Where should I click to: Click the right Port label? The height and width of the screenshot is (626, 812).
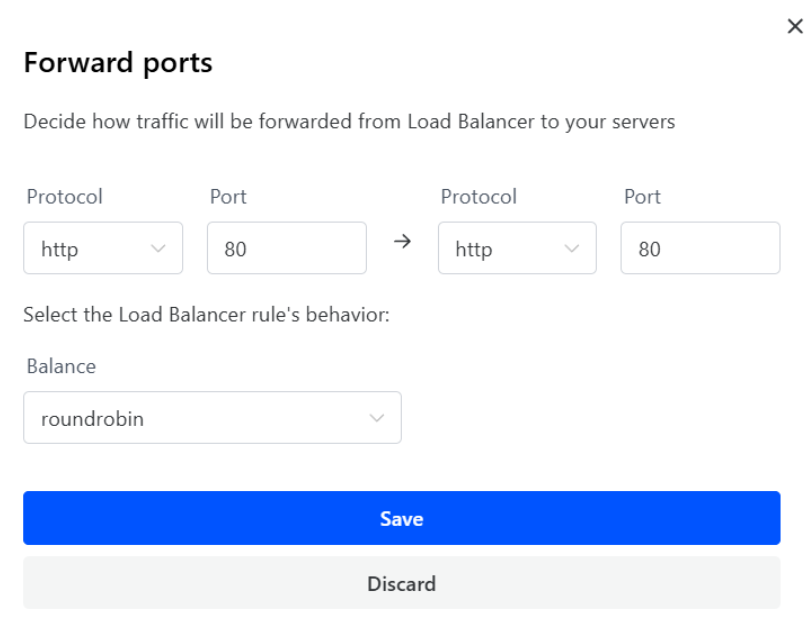tap(642, 197)
